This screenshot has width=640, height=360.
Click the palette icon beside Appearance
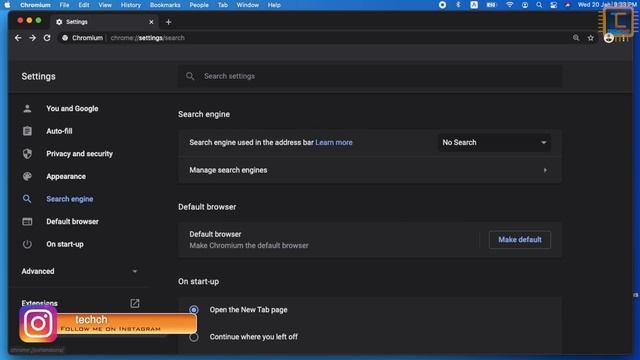27,176
